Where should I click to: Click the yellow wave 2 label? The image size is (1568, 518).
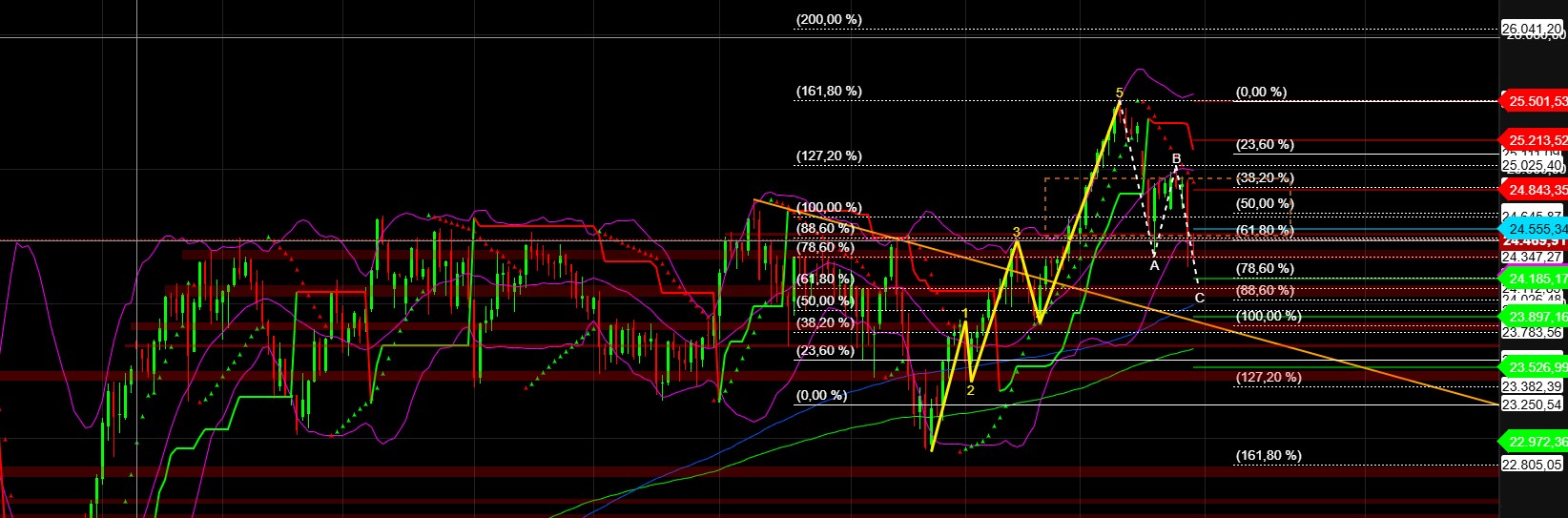click(x=970, y=389)
